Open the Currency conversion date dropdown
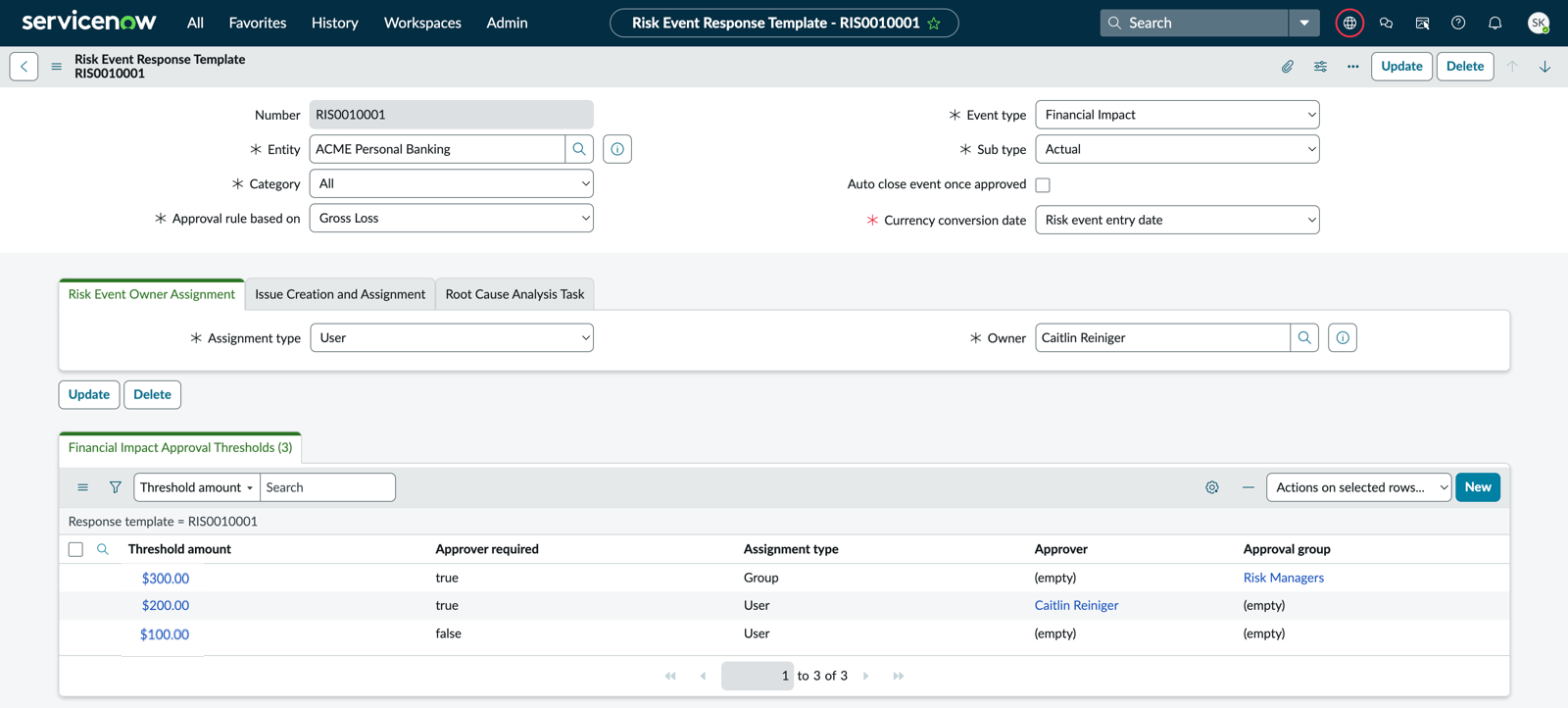Screen dimensions: 1568x708 coord(1177,220)
